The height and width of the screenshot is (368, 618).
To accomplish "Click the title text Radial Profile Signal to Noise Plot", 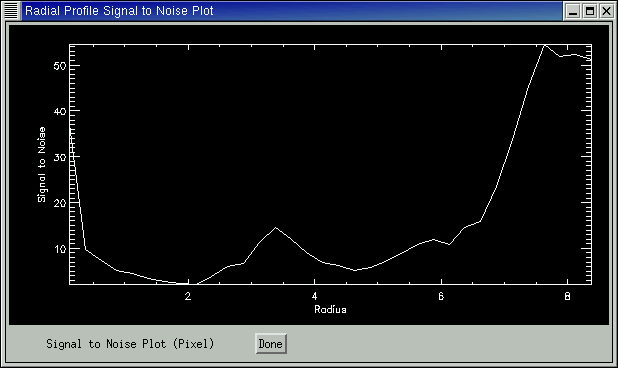I will point(119,11).
